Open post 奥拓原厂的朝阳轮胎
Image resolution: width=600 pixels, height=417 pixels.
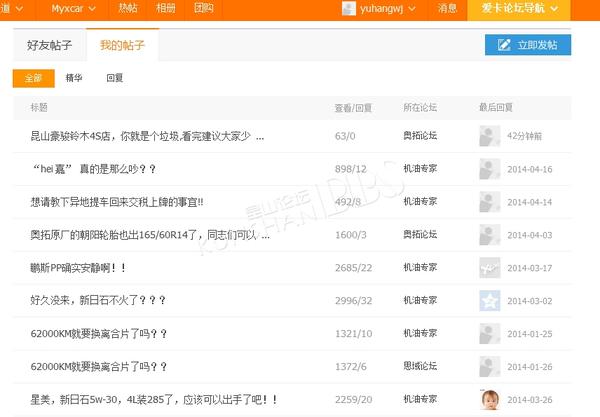(150, 235)
